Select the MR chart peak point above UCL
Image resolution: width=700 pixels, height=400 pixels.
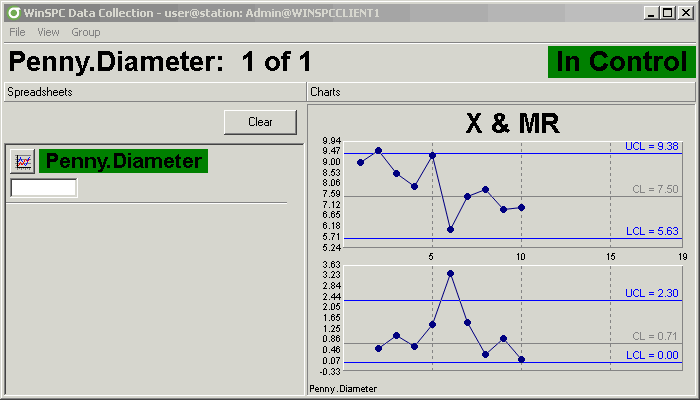(x=450, y=273)
